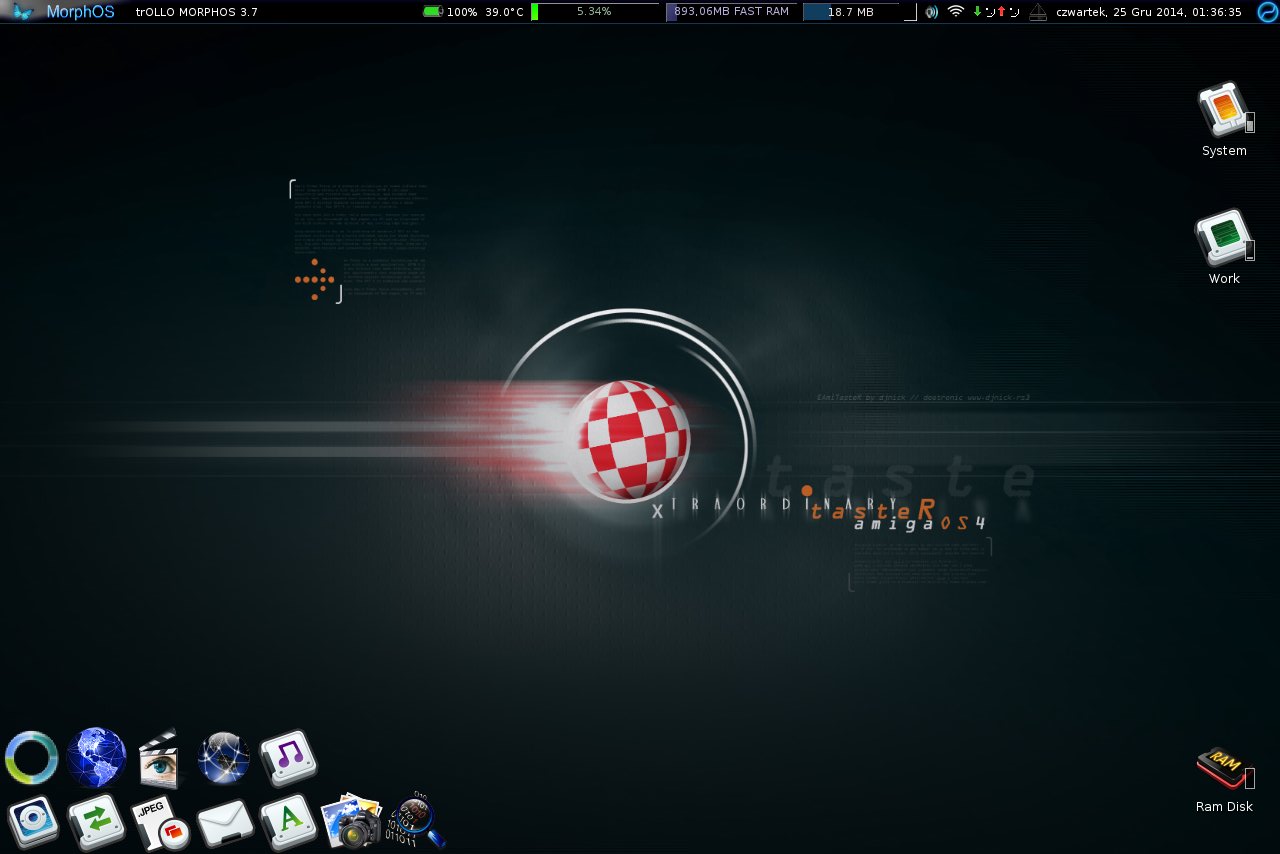Click the date and time clock display
The image size is (1280, 854).
pyautogui.click(x=1149, y=12)
